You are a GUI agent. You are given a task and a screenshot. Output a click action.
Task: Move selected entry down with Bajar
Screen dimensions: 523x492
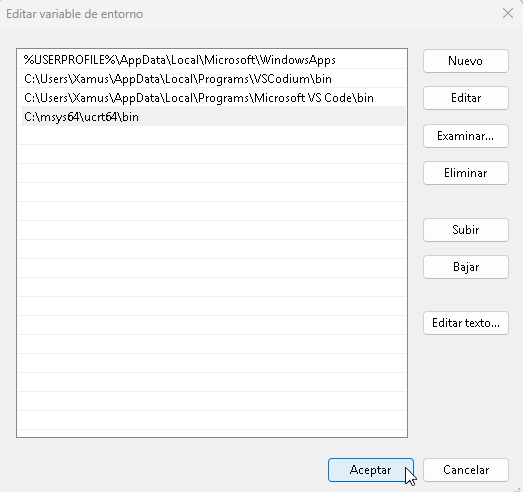pos(466,267)
